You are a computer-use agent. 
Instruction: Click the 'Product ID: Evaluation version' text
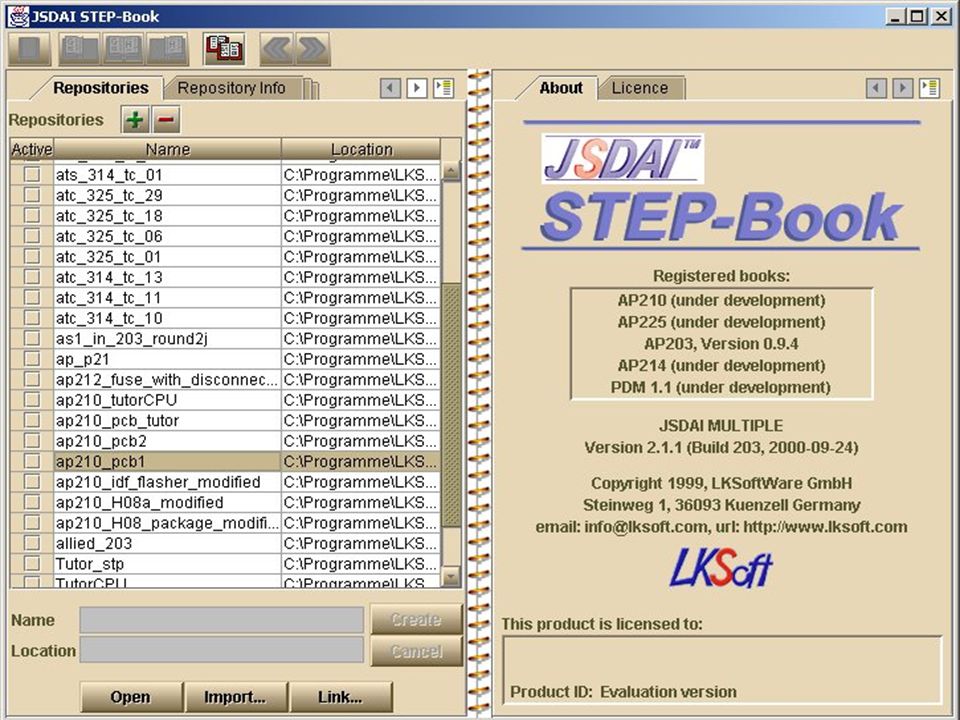pyautogui.click(x=623, y=692)
